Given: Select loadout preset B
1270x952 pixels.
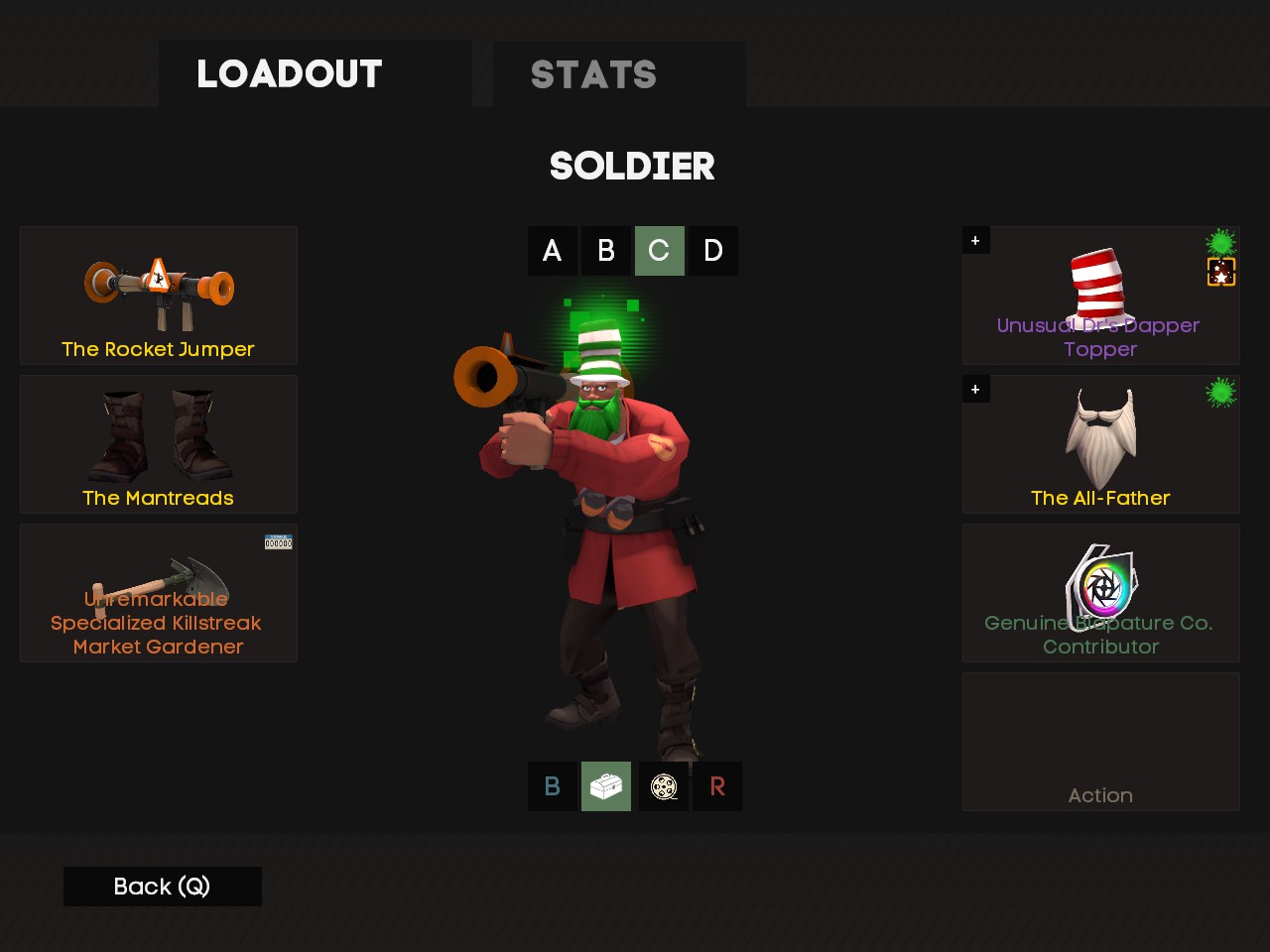Looking at the screenshot, I should [606, 251].
